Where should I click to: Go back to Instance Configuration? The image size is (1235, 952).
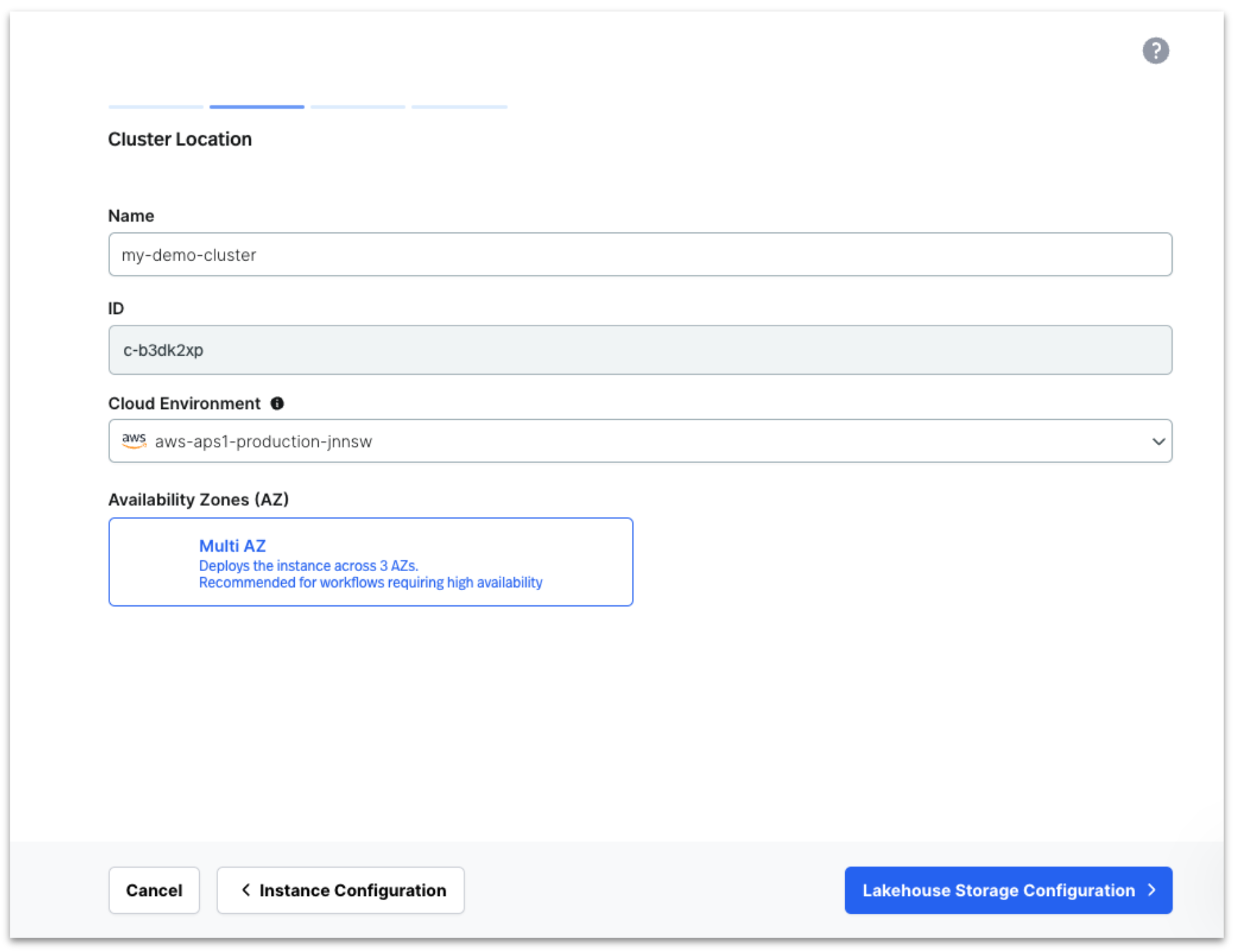point(340,890)
